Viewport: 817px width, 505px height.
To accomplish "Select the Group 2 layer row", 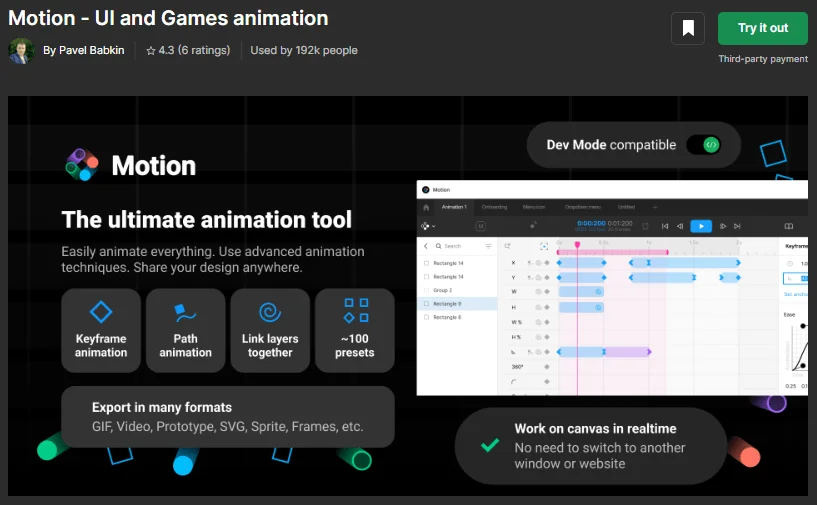I will pos(457,290).
